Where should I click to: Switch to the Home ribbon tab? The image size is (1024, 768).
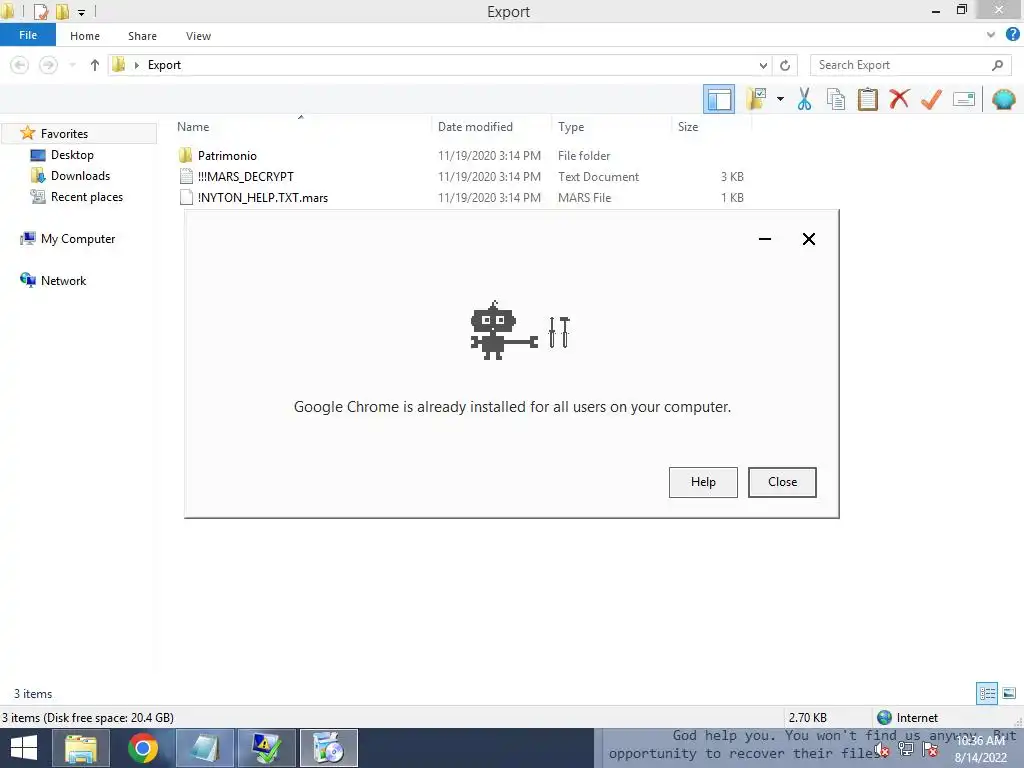tap(85, 36)
